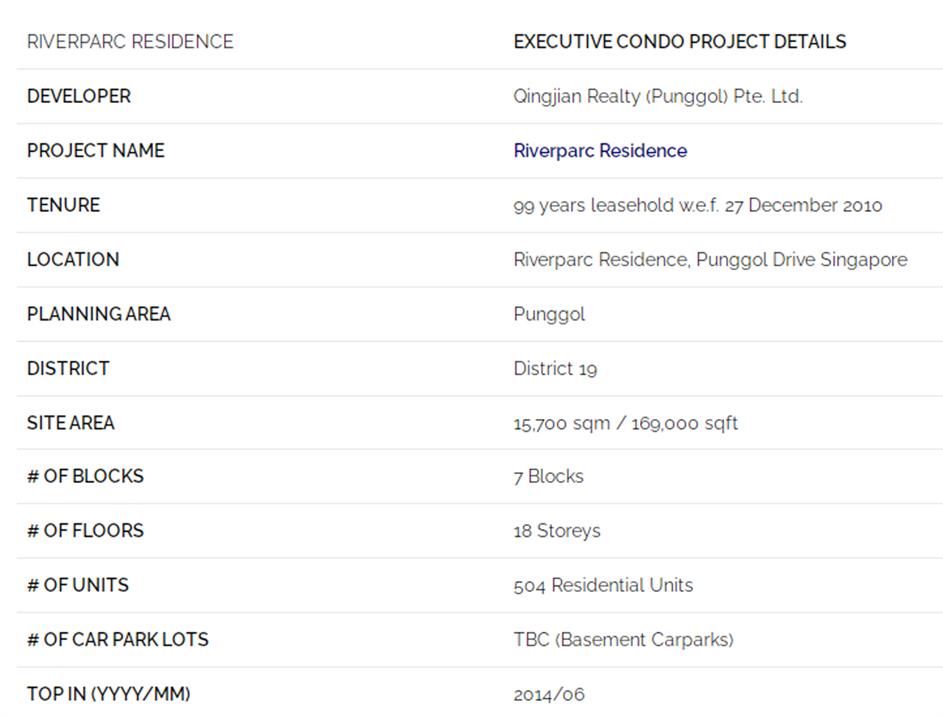Select the 7 Blocks value

coord(549,476)
